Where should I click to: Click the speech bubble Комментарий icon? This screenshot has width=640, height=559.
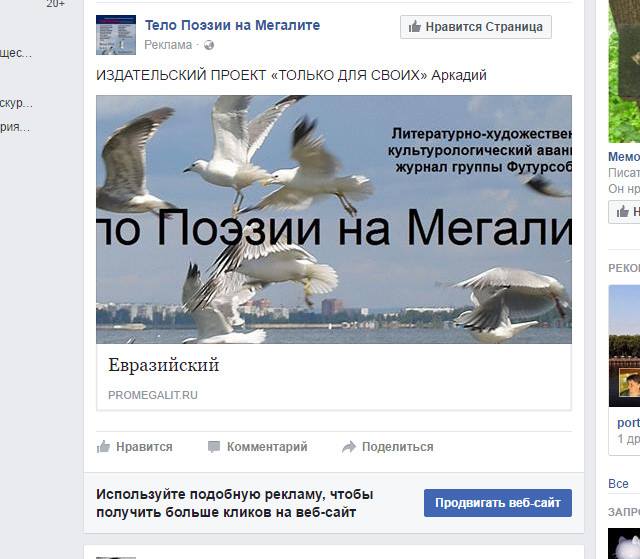(x=214, y=447)
